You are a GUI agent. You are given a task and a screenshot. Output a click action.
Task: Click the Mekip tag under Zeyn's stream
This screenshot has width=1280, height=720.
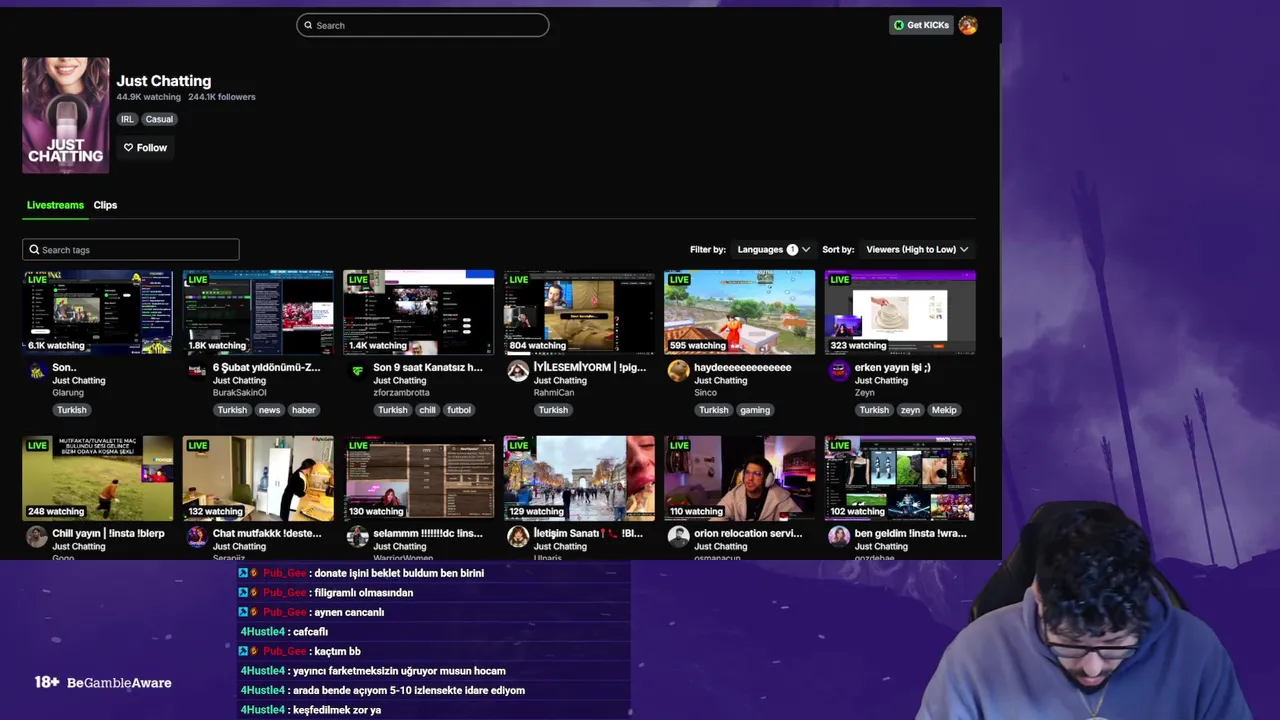pyautogui.click(x=944, y=410)
